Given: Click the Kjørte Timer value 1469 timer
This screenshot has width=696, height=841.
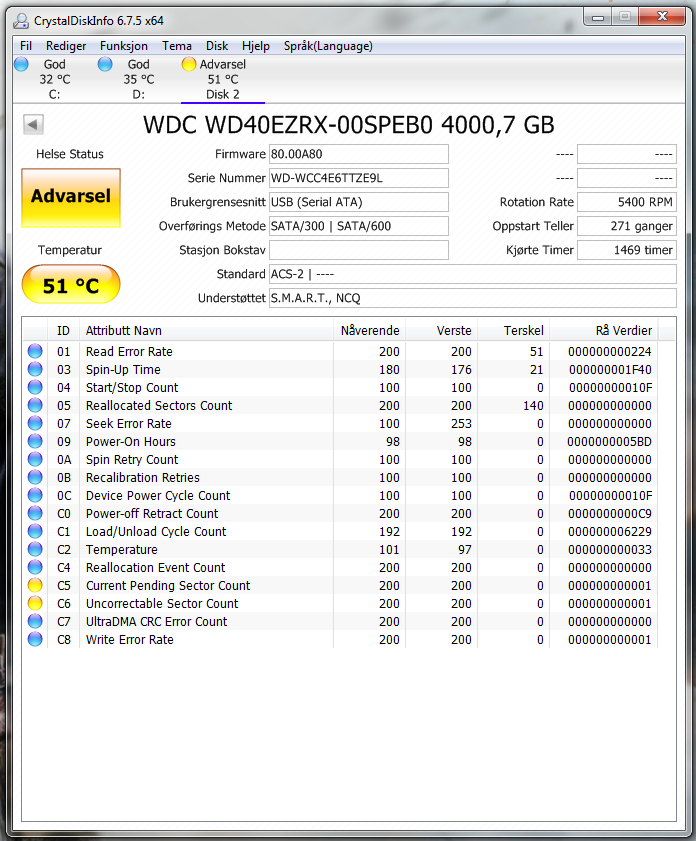Looking at the screenshot, I should (627, 250).
